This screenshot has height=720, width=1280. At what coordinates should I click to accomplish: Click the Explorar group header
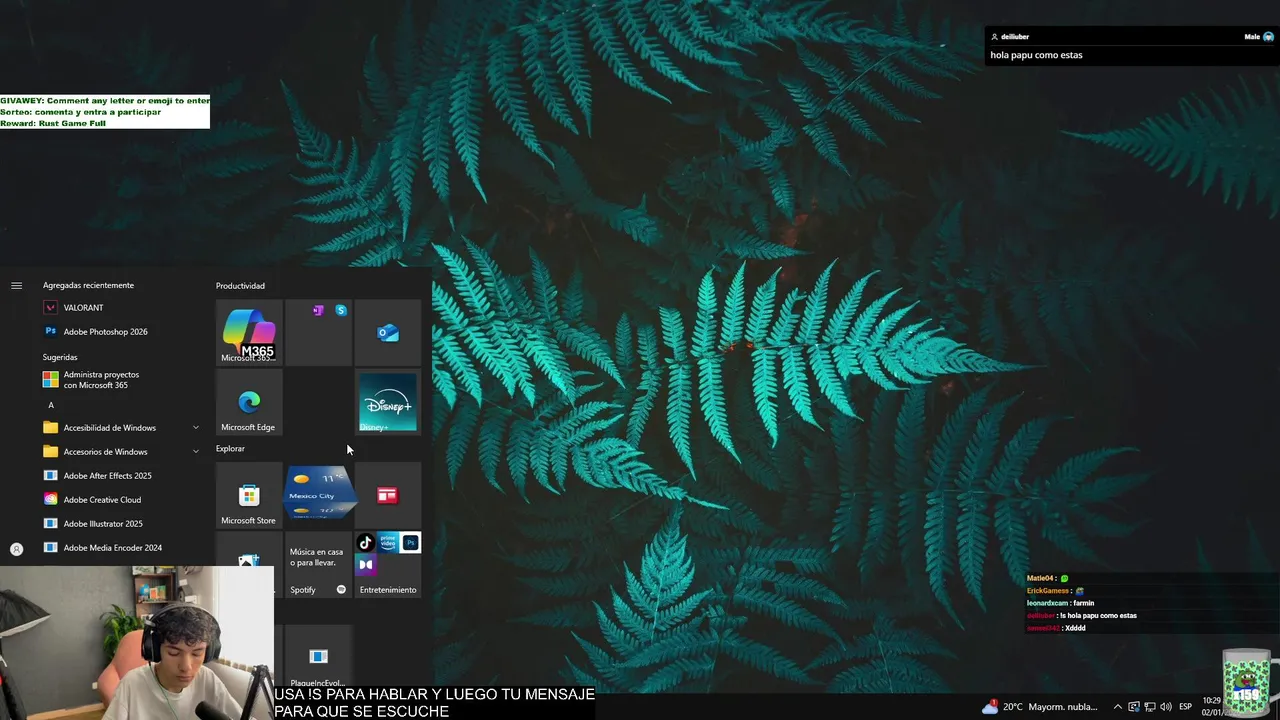[230, 449]
